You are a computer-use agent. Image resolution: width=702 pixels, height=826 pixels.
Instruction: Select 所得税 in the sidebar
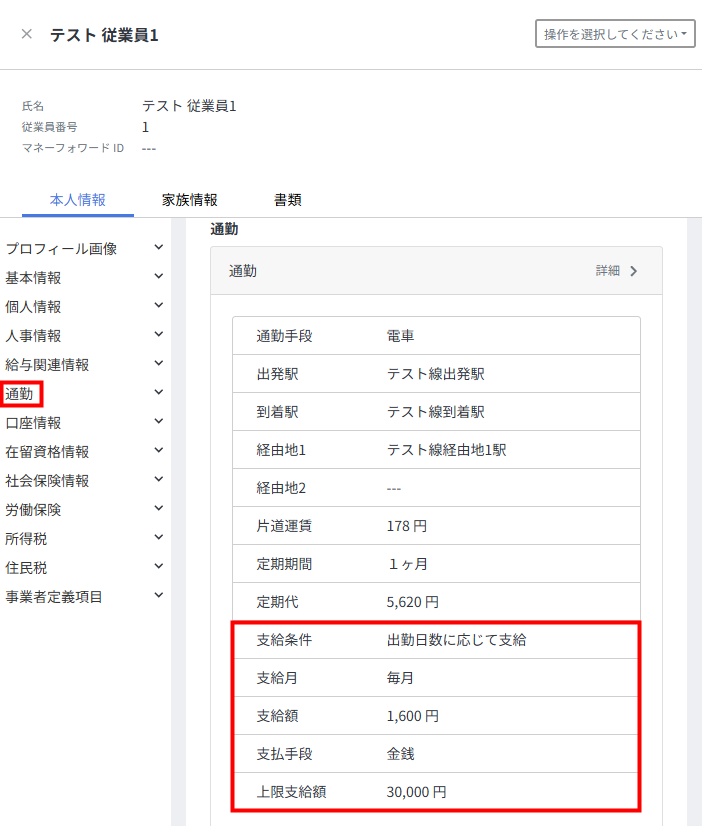pos(26,539)
